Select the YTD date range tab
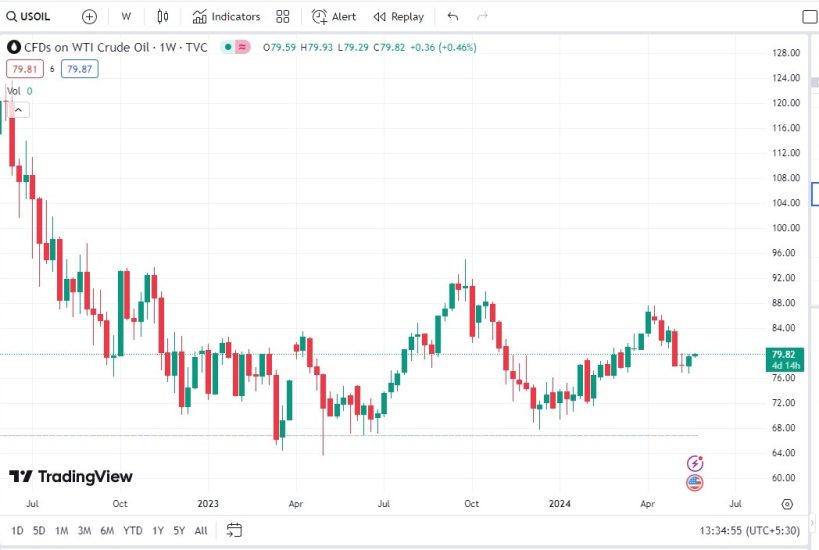This screenshot has width=819, height=550. pos(132,530)
